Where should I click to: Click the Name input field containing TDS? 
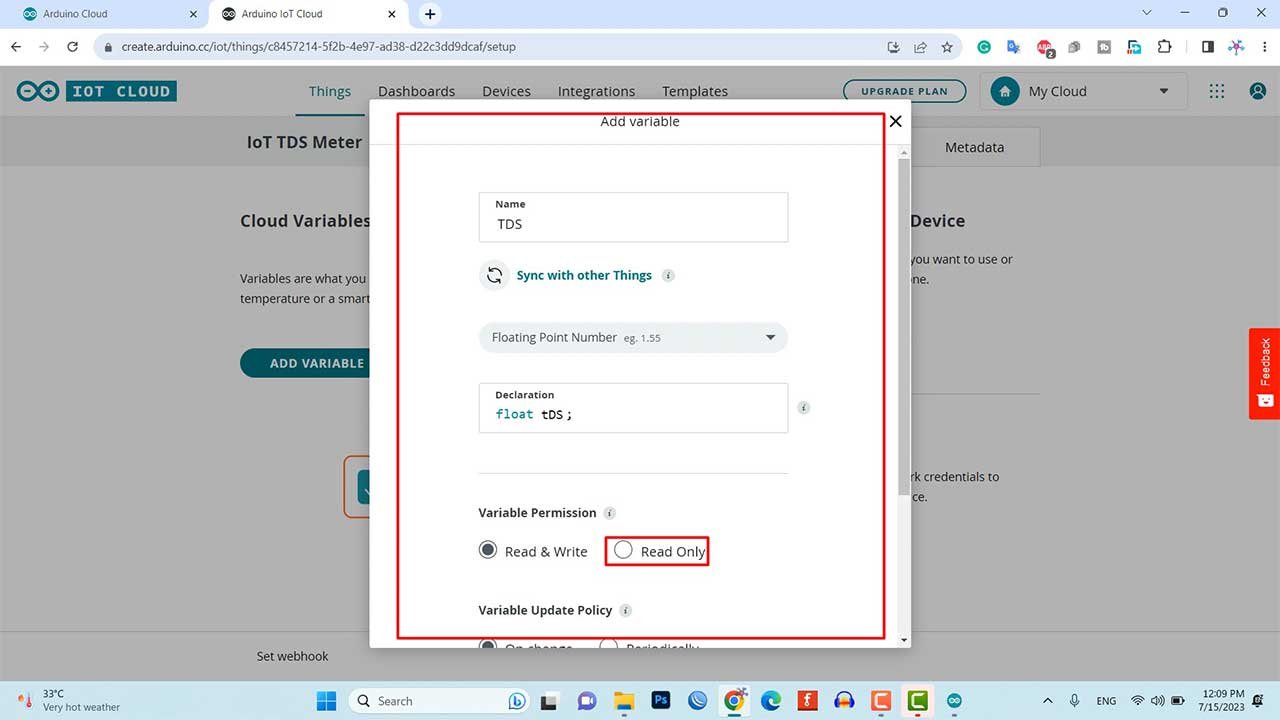point(633,224)
